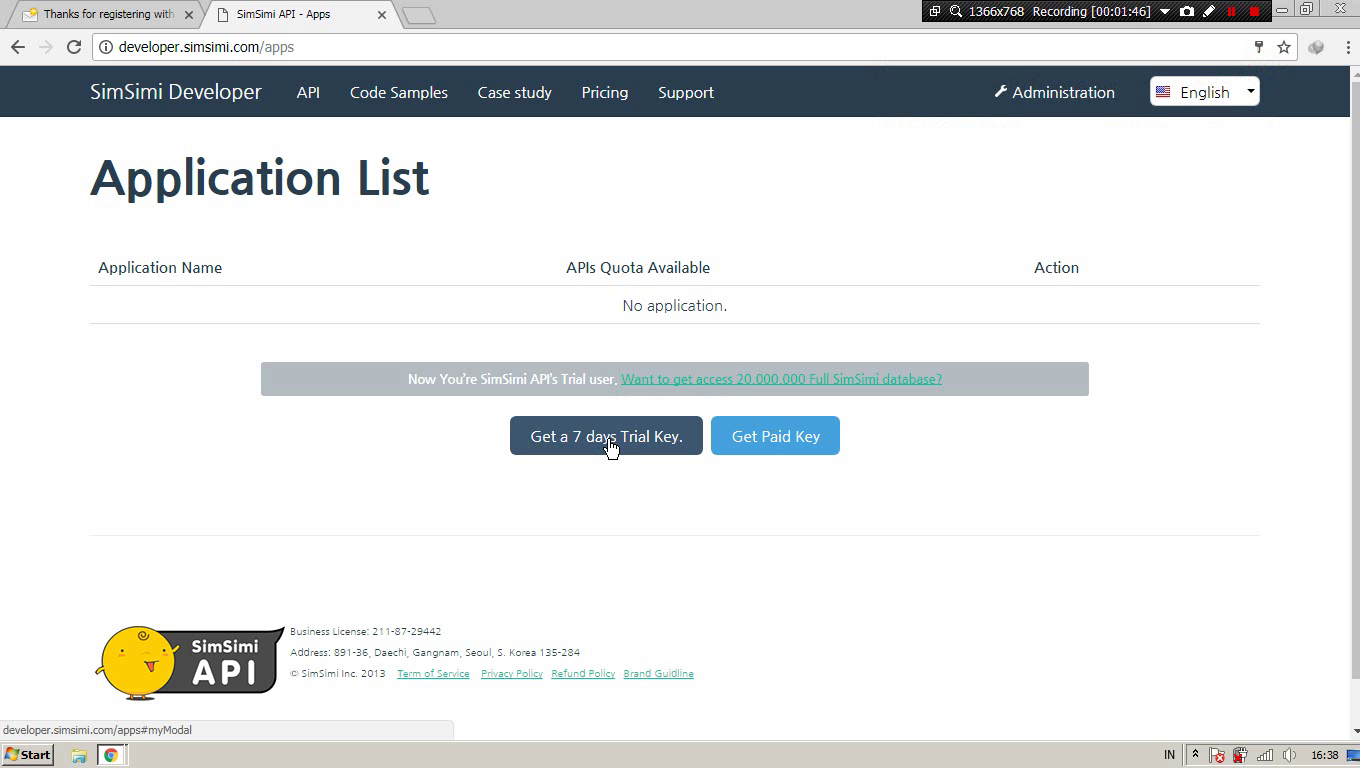Switch to the Thanks for registering tab
The height and width of the screenshot is (768, 1360).
tap(106, 14)
